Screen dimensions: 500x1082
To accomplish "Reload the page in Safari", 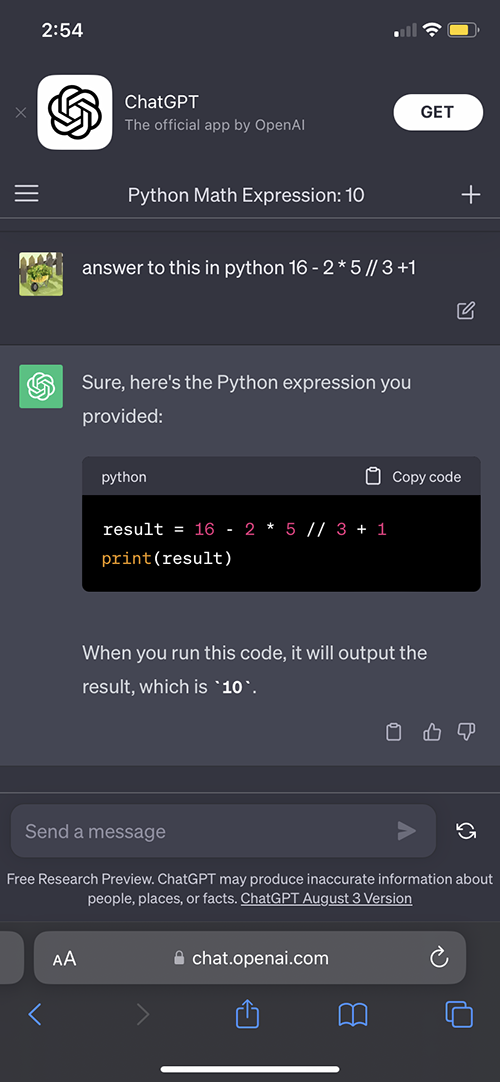I will tap(439, 958).
